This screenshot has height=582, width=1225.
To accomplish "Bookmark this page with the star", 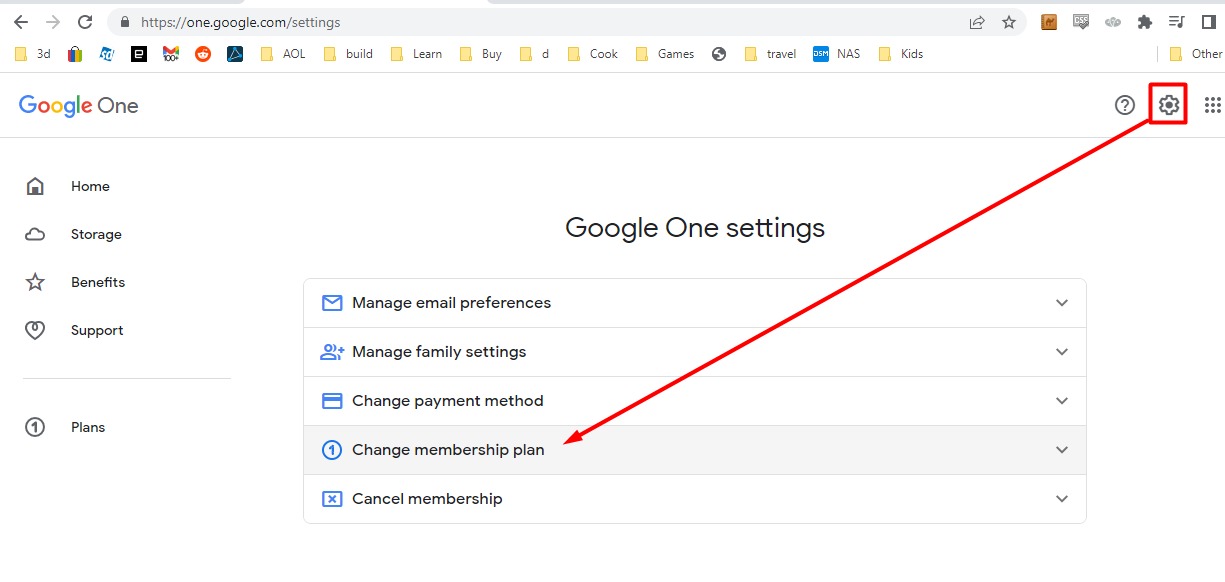I will 1009,22.
